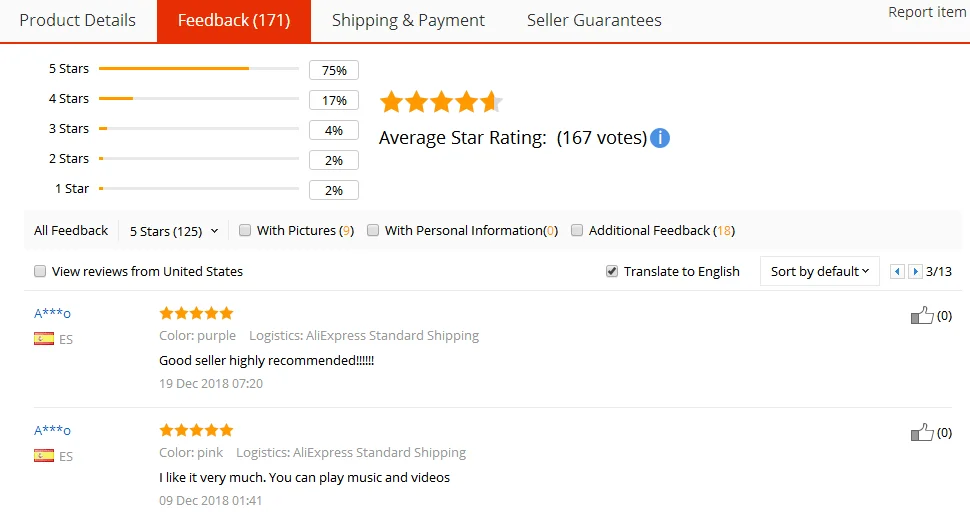Click the Spain flag on the second review
This screenshot has height=513, width=970.
click(x=44, y=456)
